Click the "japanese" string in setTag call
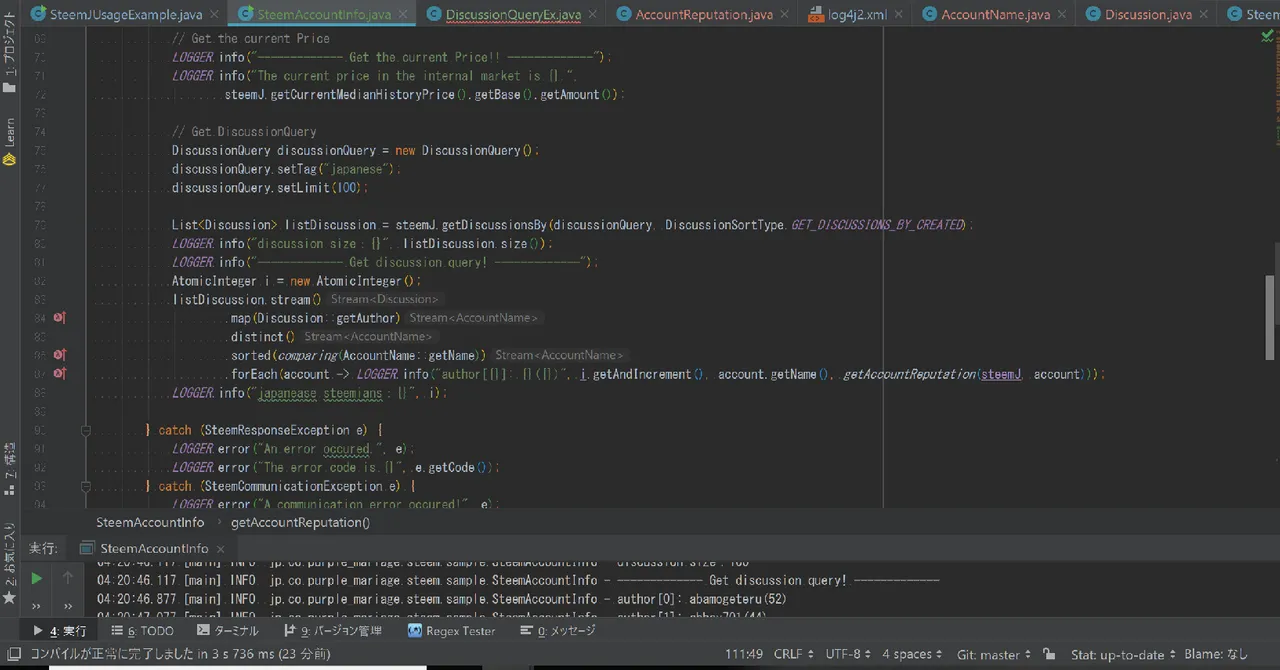Screen dimensions: 1280x670 point(360,169)
